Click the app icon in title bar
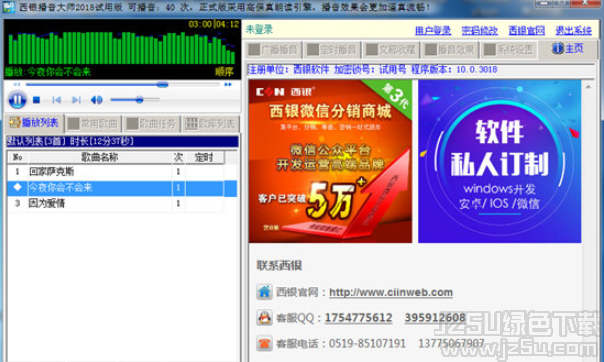Screen dimensions: 604x362 [x=8, y=7]
